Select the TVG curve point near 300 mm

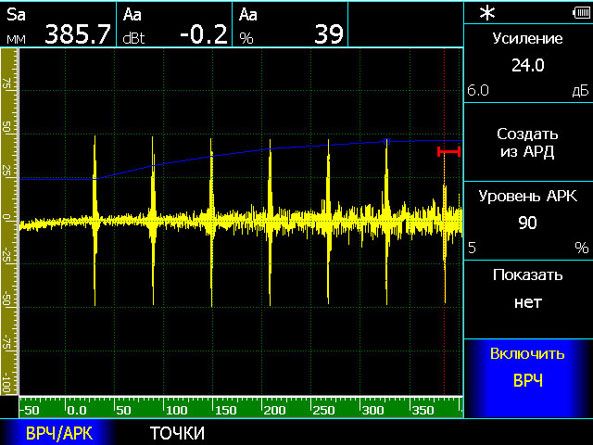387,141
